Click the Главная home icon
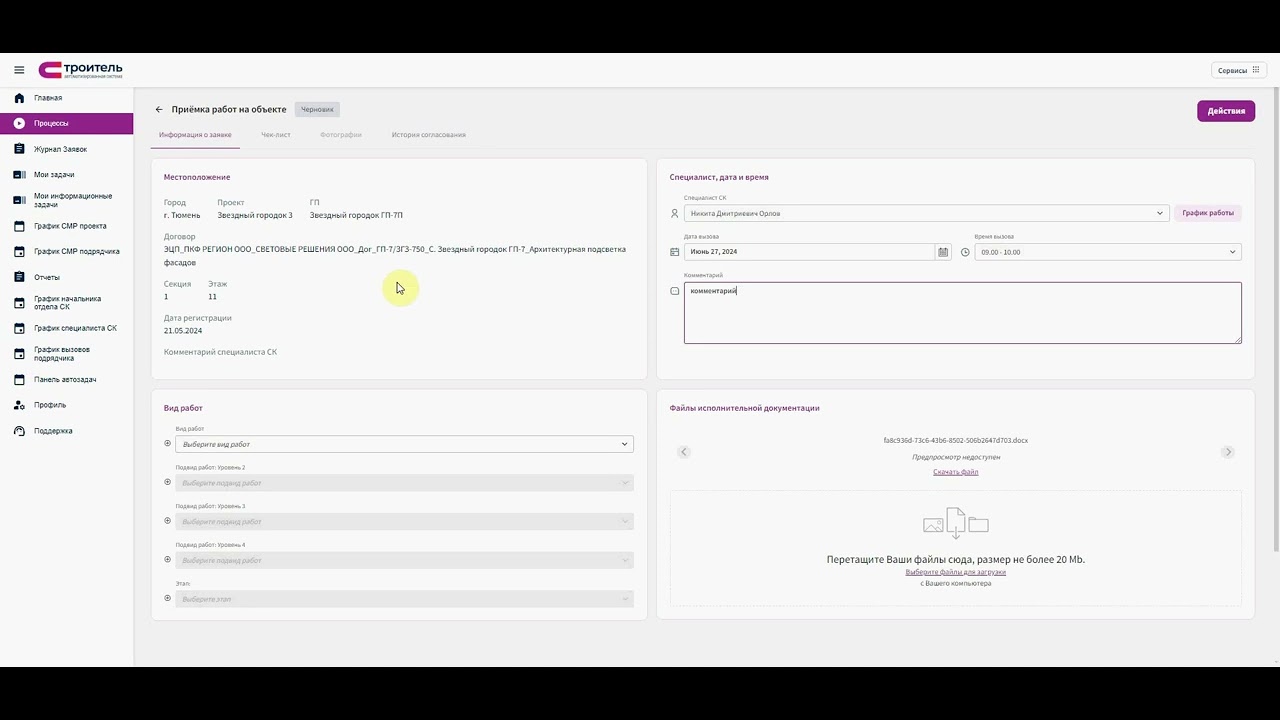 19,98
